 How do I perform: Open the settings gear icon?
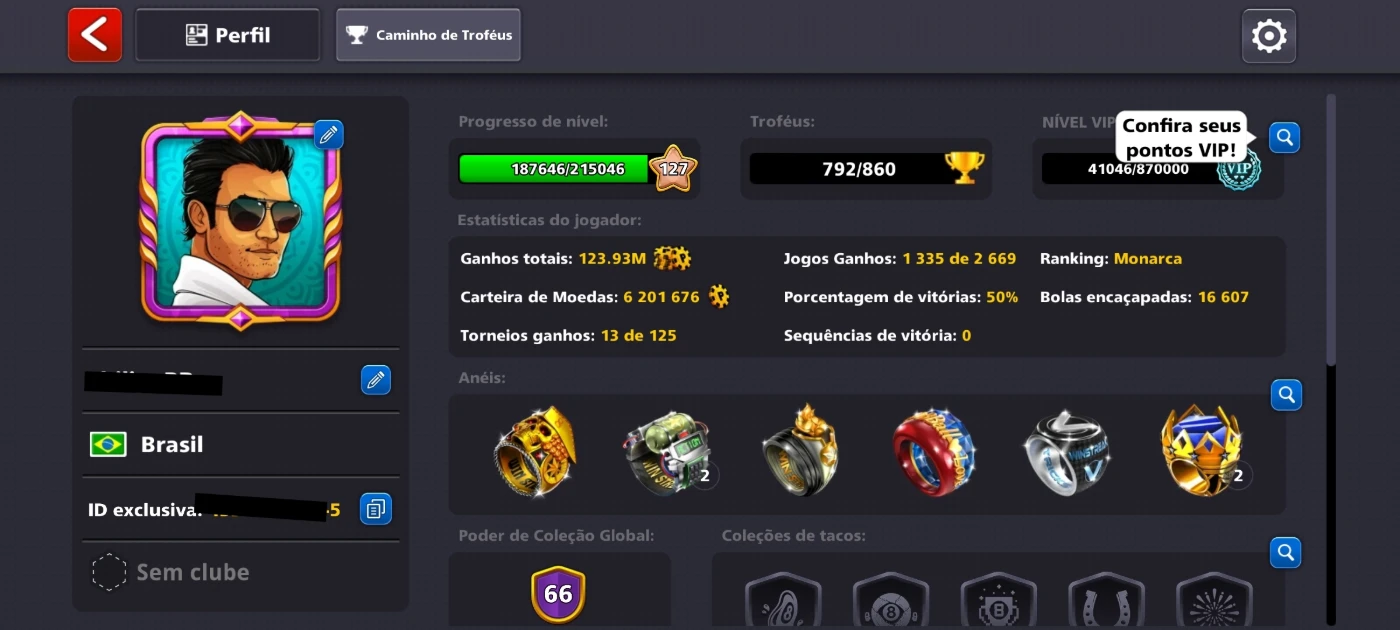point(1269,36)
